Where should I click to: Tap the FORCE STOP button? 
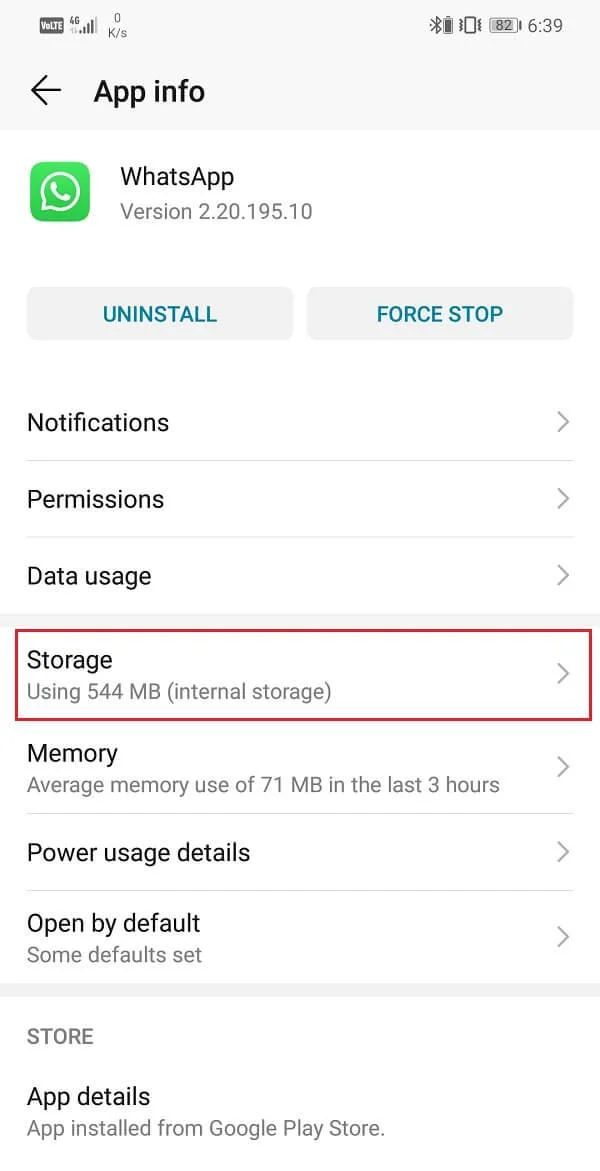coord(440,313)
